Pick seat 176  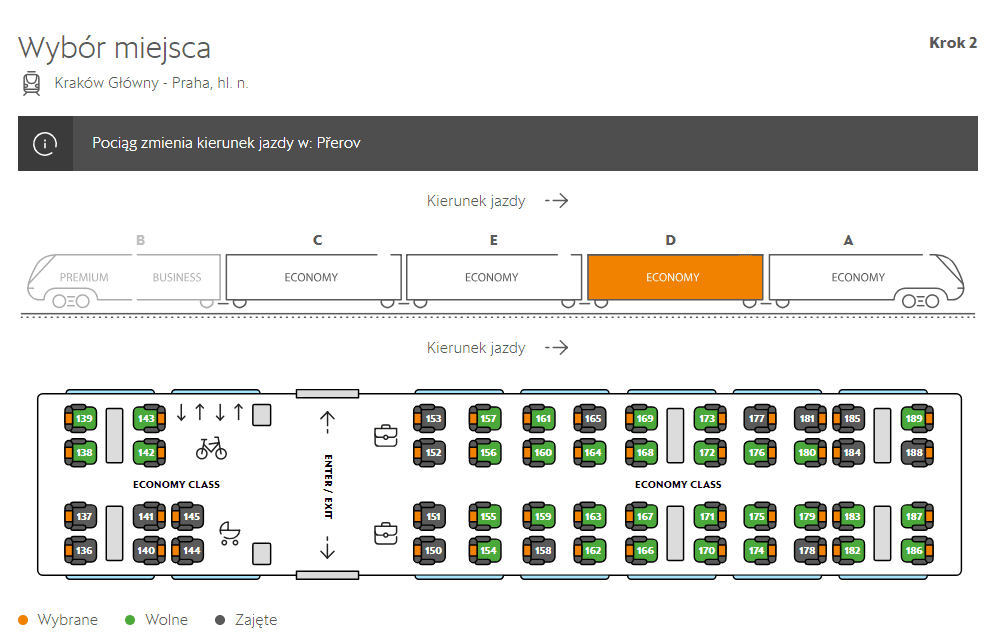[760, 452]
